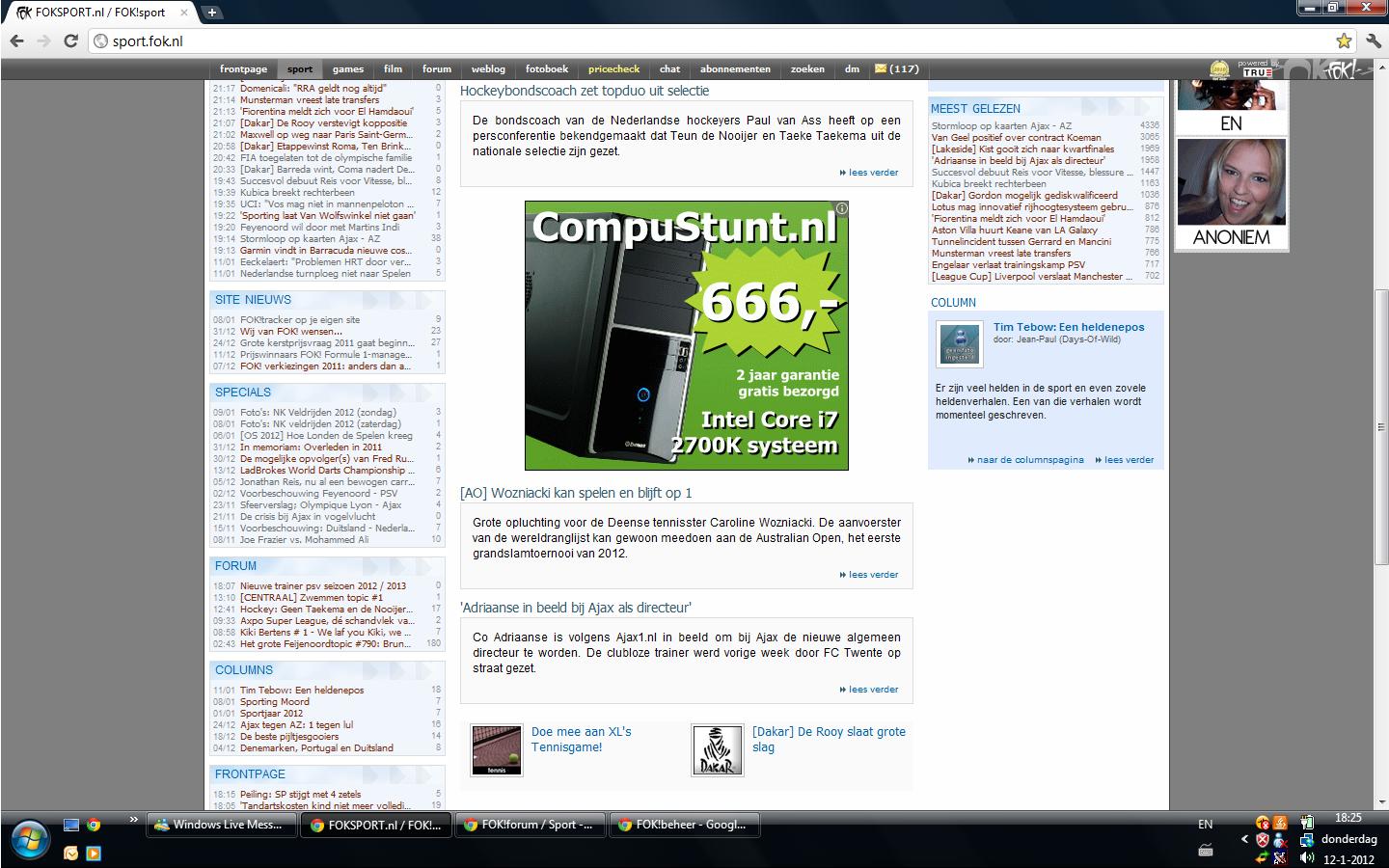Expand the quick launch overflow chevron
This screenshot has width=1389, height=868.
[x=133, y=820]
